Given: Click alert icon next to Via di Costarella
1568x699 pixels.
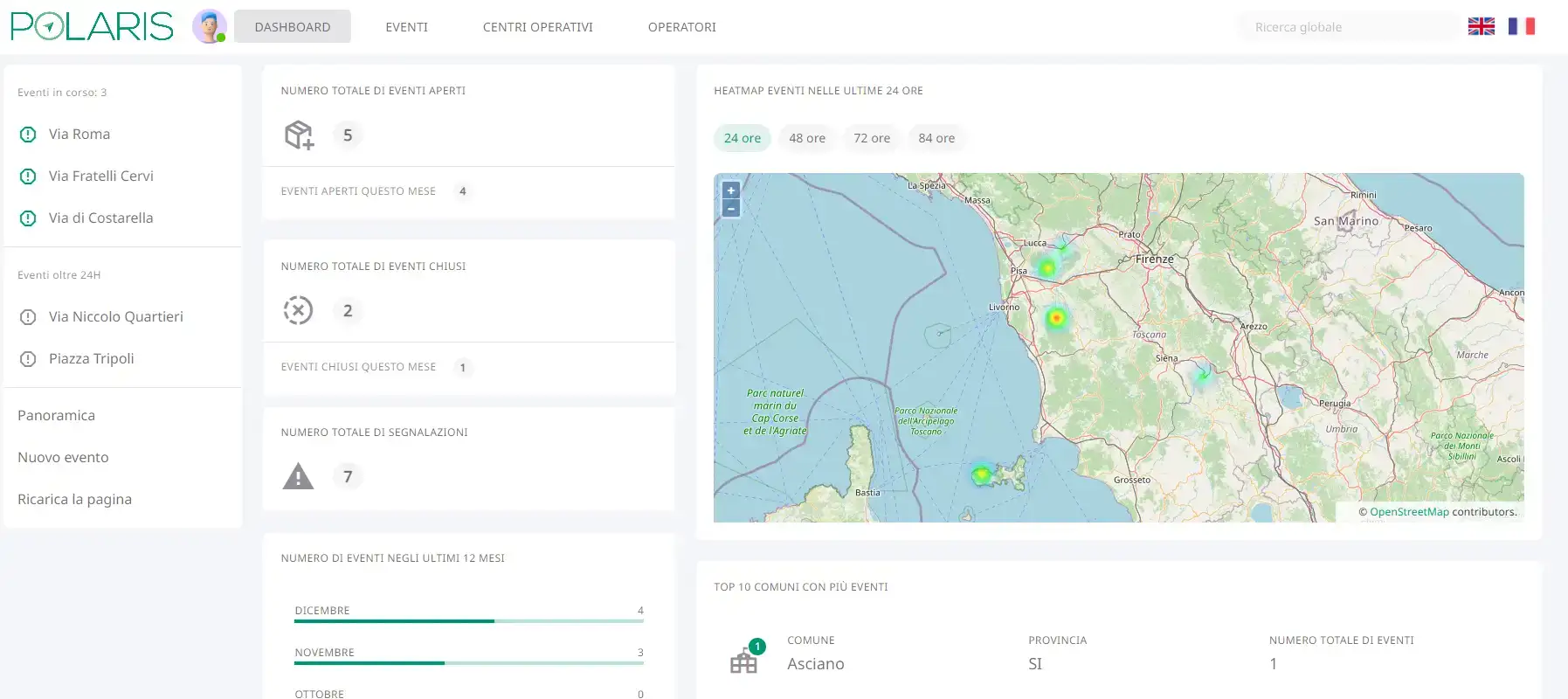Looking at the screenshot, I should (28, 218).
